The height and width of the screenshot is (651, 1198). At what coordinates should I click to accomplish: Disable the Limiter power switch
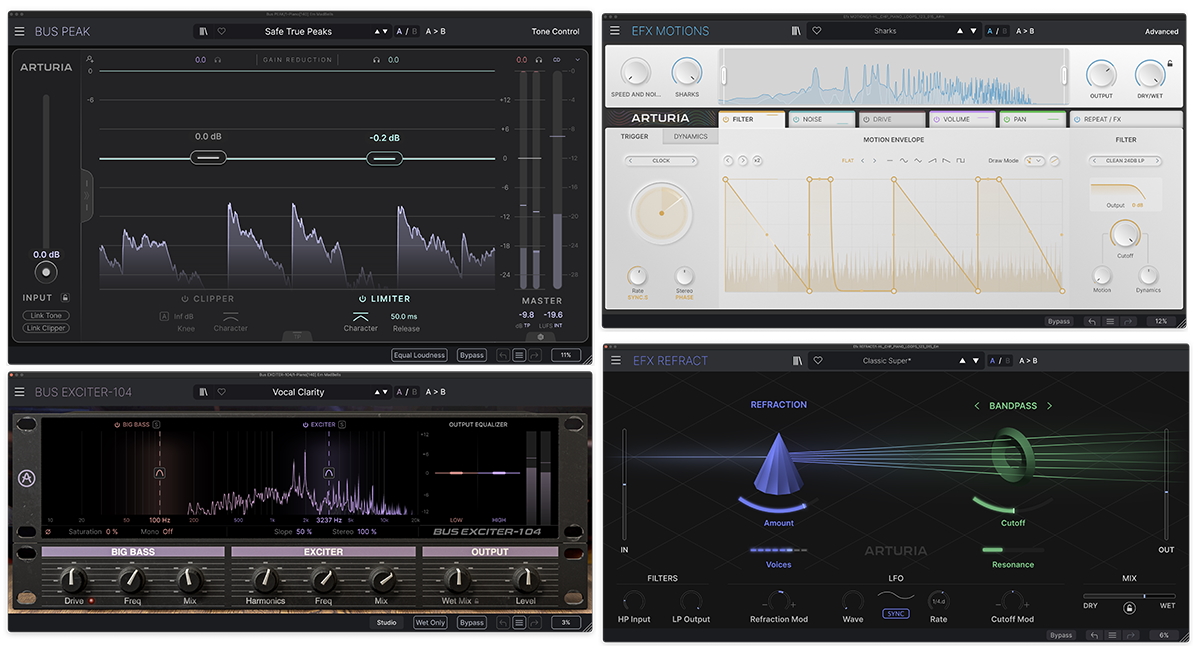click(363, 299)
